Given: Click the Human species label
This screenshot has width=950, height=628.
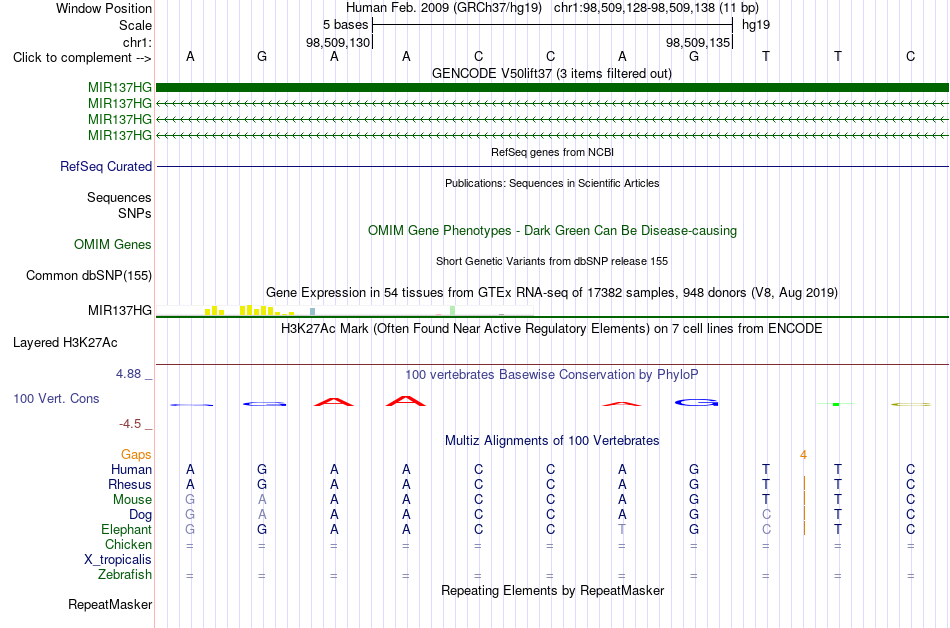Looking at the screenshot, I should click(131, 469).
